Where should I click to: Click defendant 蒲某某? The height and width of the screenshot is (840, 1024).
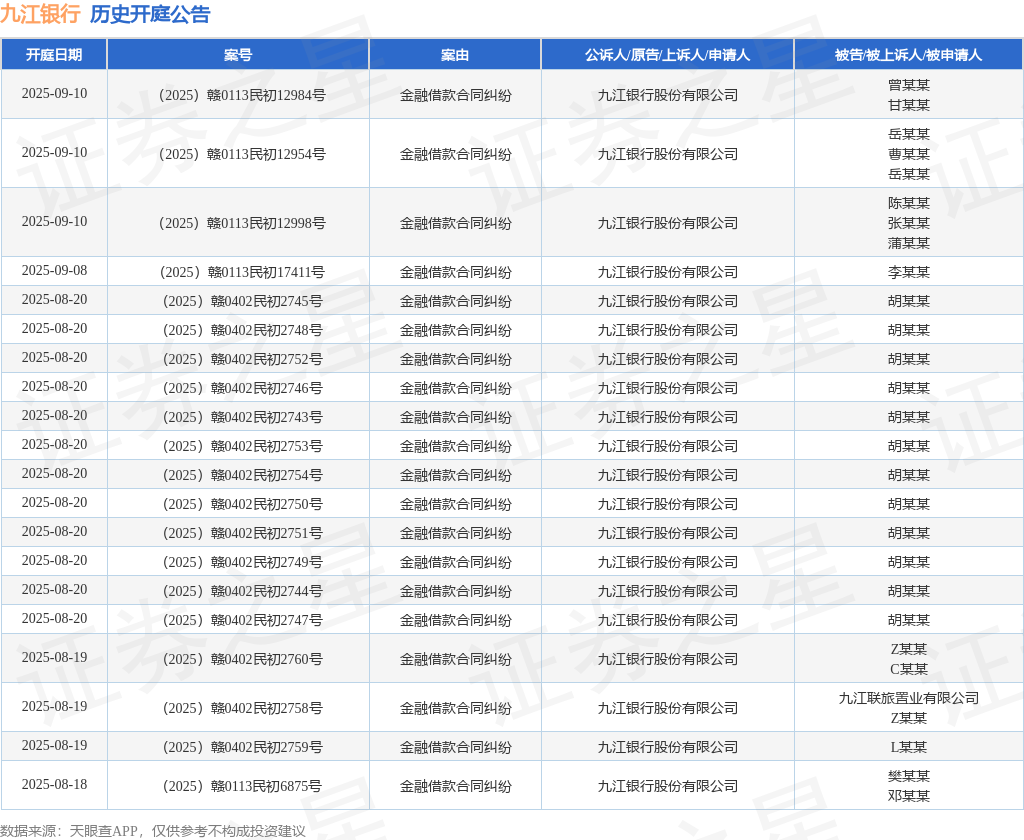coord(908,243)
